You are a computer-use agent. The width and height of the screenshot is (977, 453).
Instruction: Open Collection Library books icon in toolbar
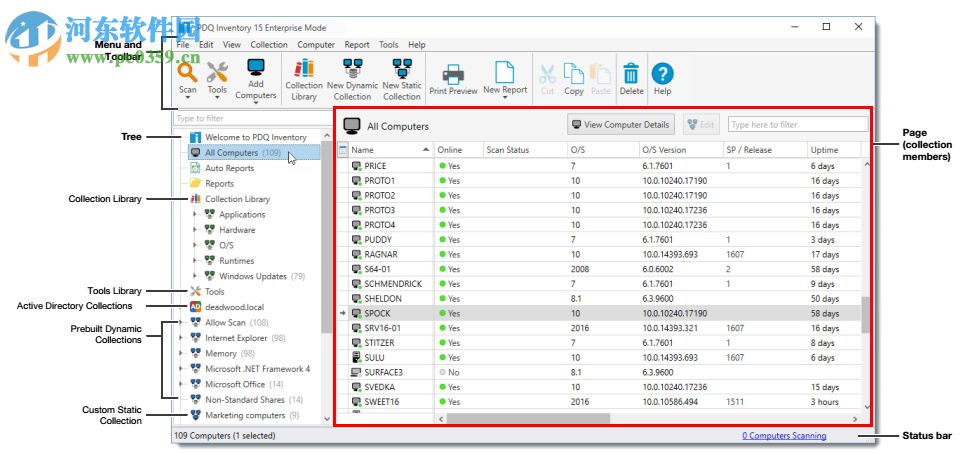click(x=303, y=68)
